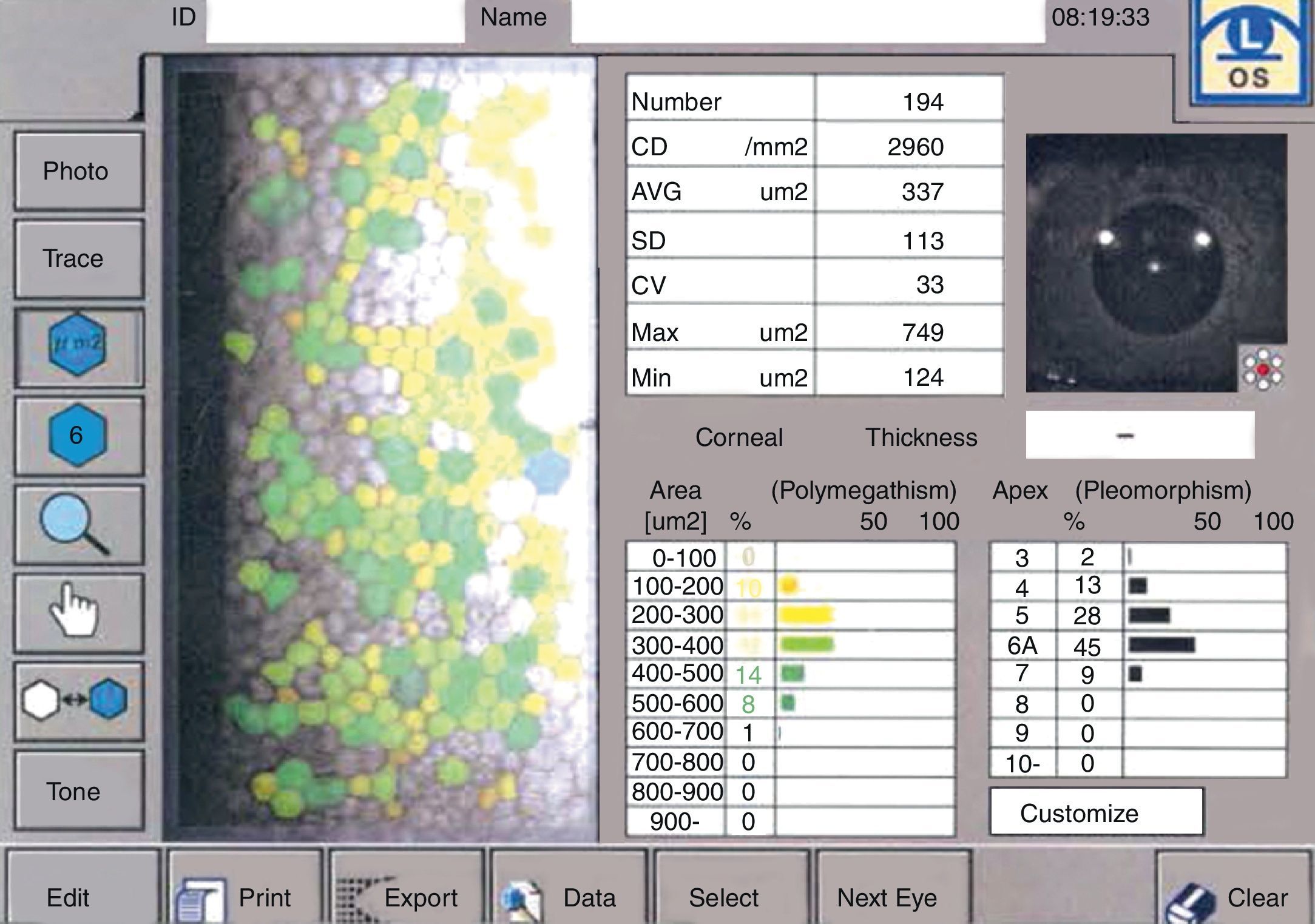Switch to Photo mode

pyautogui.click(x=78, y=171)
